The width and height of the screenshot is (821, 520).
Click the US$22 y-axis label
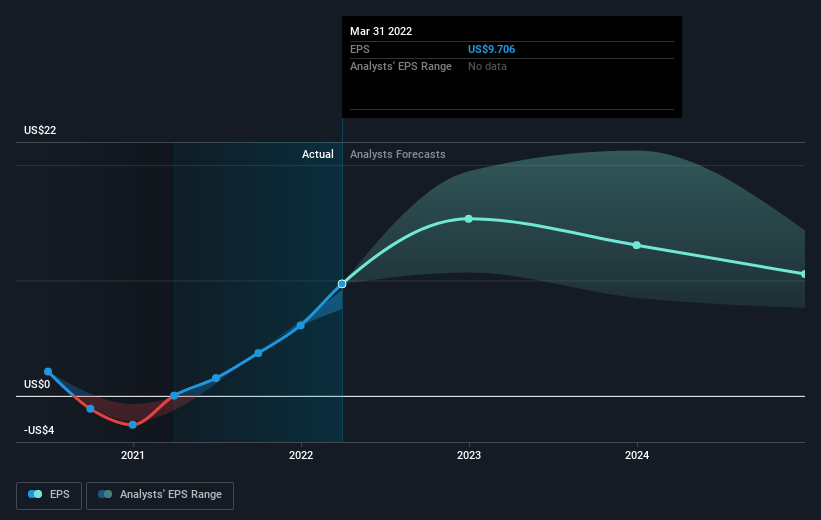(x=40, y=130)
